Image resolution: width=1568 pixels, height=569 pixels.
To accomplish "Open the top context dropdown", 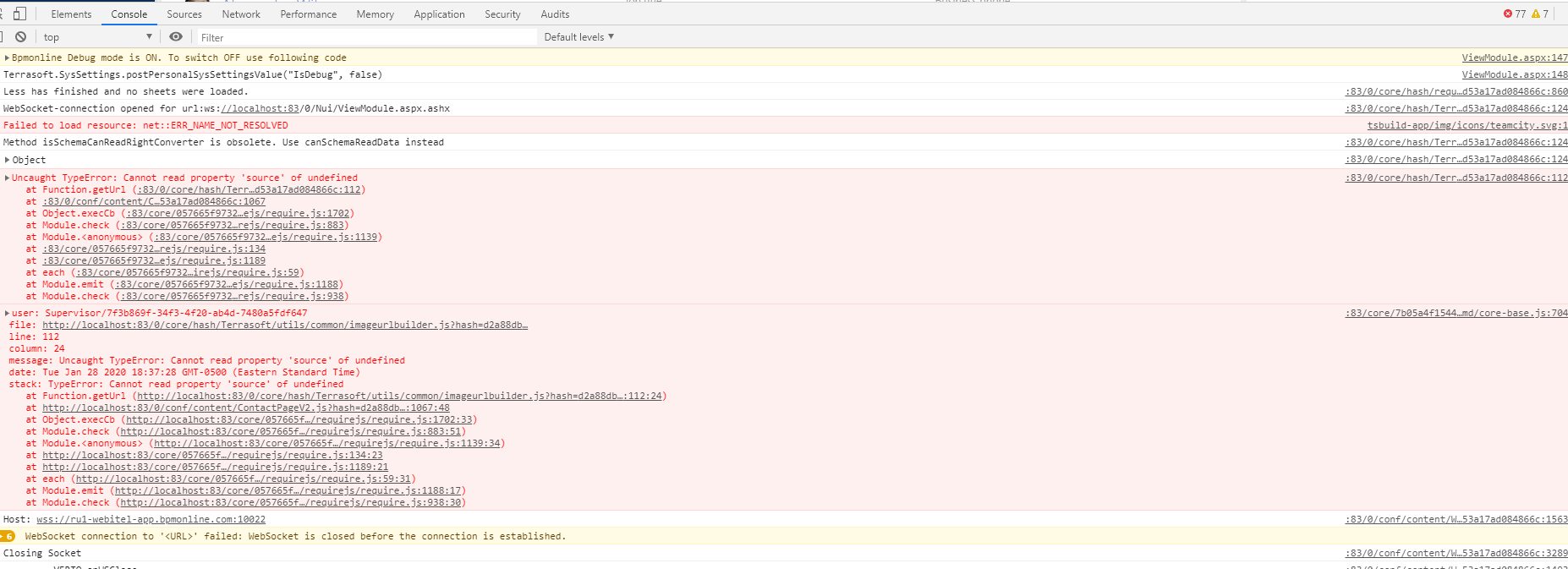I will 97,37.
